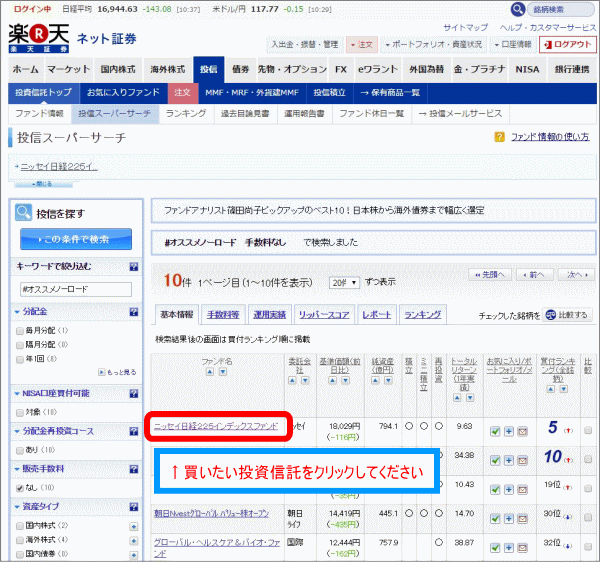Sort 委託会社 column ascending arrow
This screenshot has width=600, height=562.
(292, 380)
